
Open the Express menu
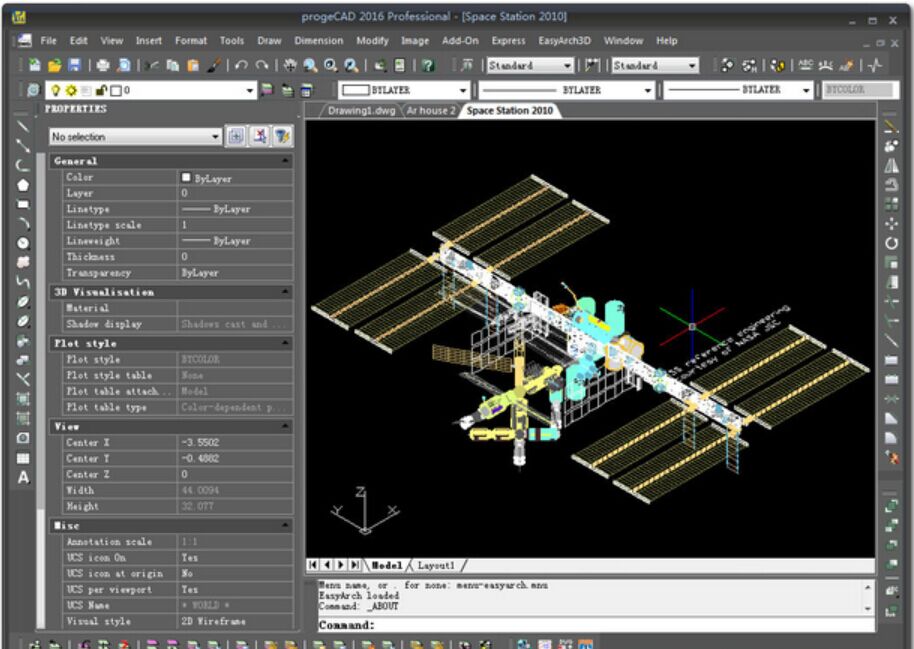click(508, 40)
